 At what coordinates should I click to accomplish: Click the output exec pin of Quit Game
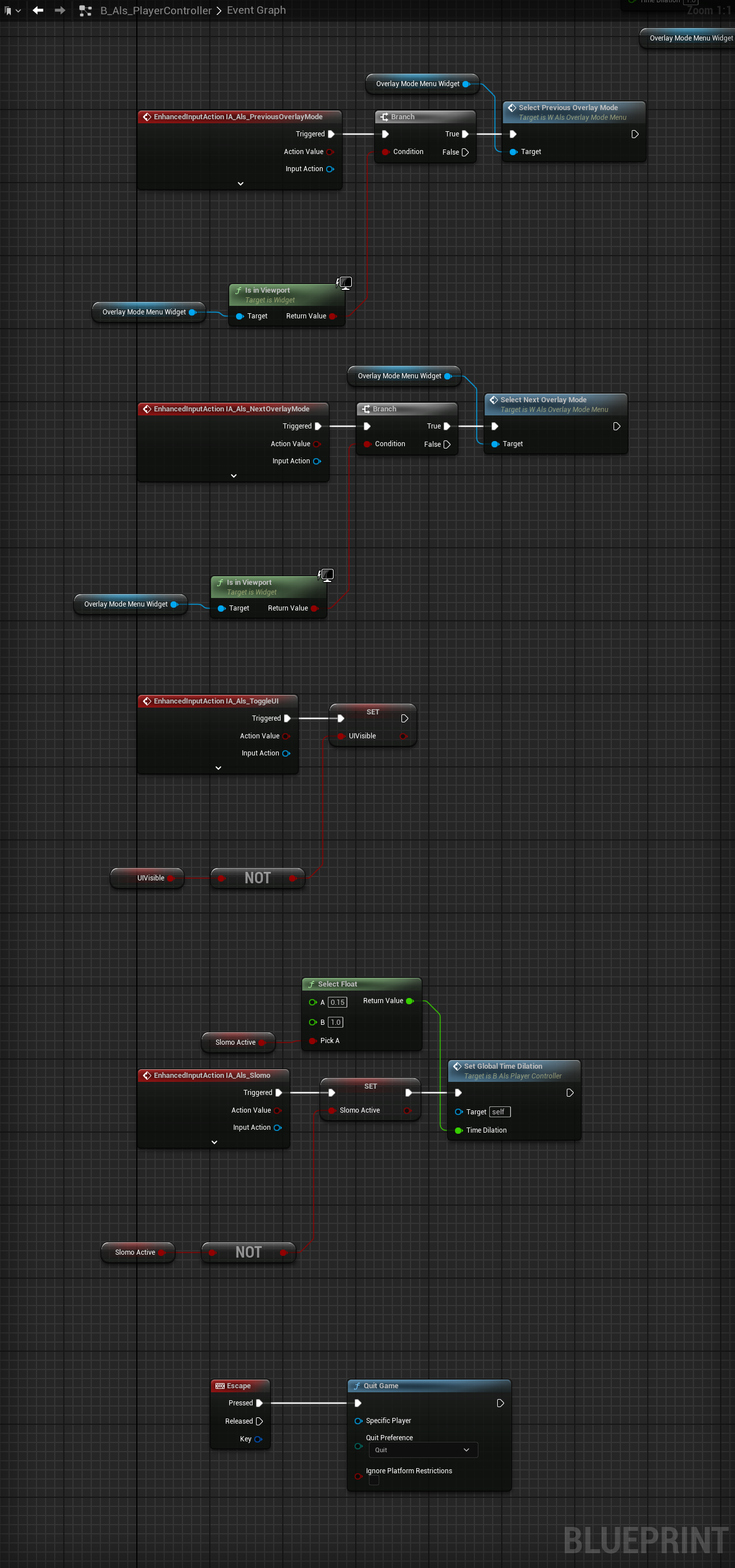500,1403
